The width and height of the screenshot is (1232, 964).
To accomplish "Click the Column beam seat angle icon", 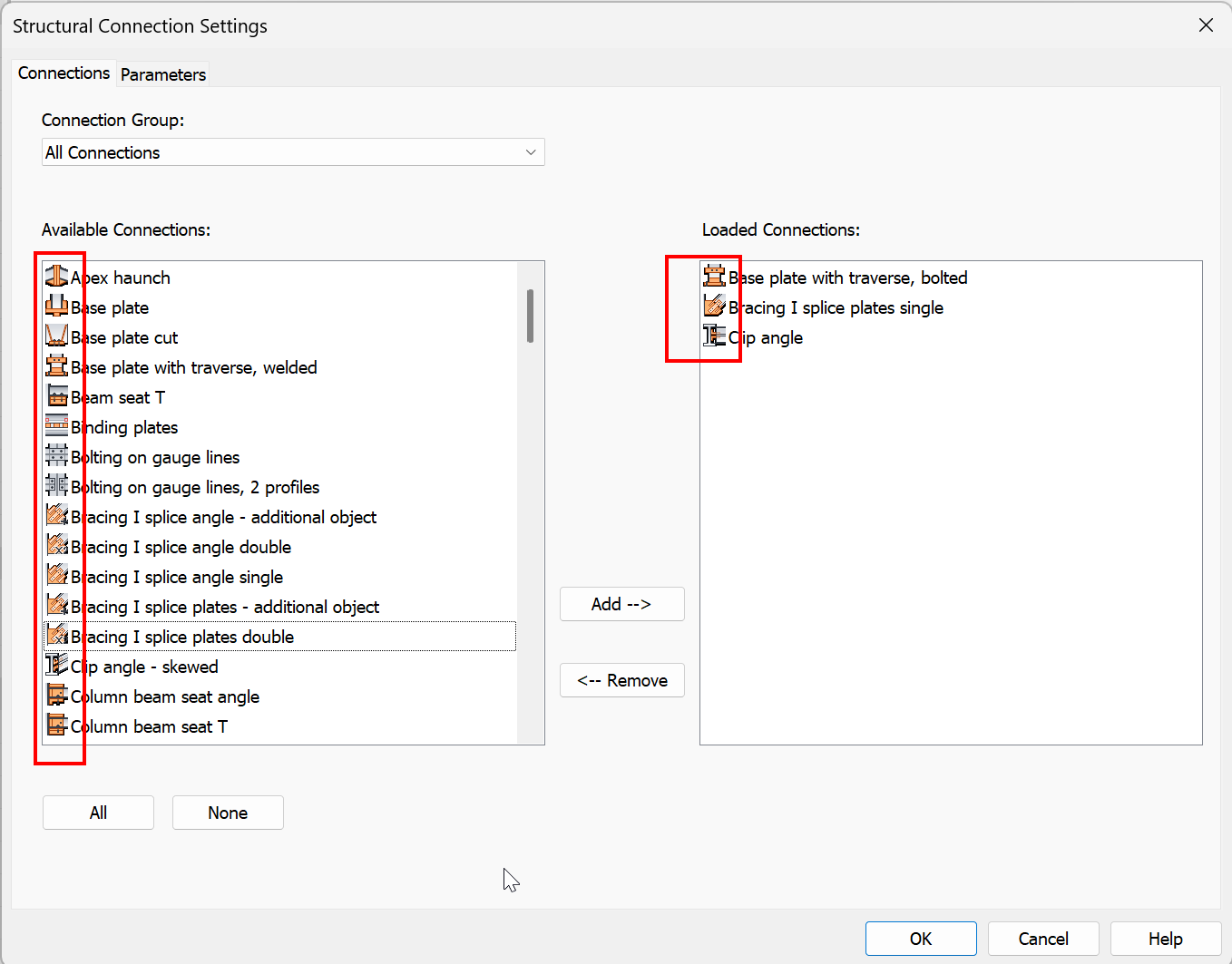I will (x=57, y=696).
